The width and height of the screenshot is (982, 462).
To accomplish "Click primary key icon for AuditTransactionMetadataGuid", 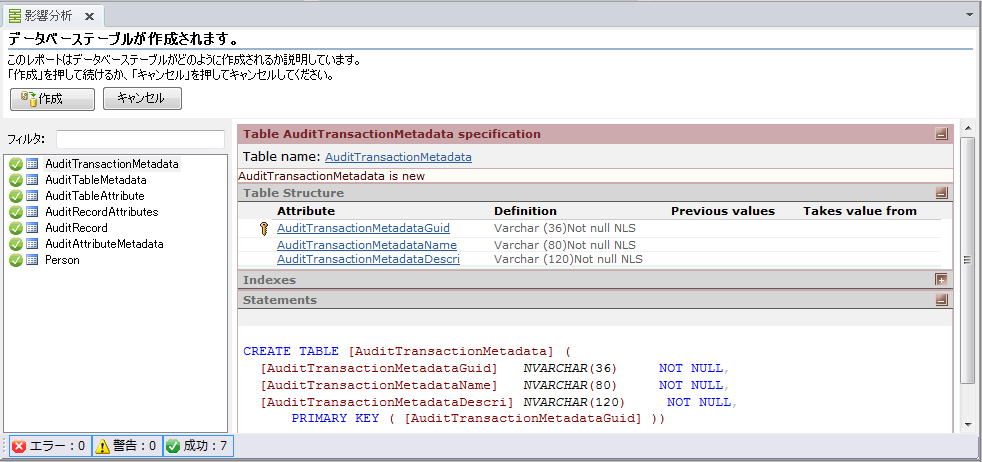I will pyautogui.click(x=263, y=228).
